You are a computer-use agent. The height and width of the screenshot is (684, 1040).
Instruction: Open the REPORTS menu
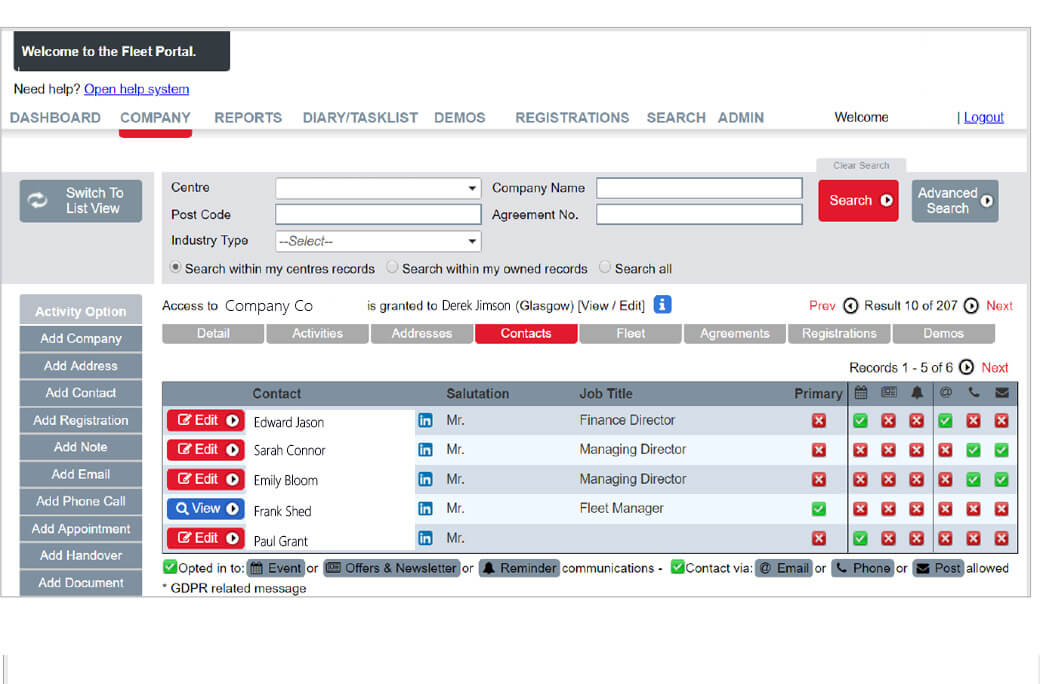pos(248,117)
